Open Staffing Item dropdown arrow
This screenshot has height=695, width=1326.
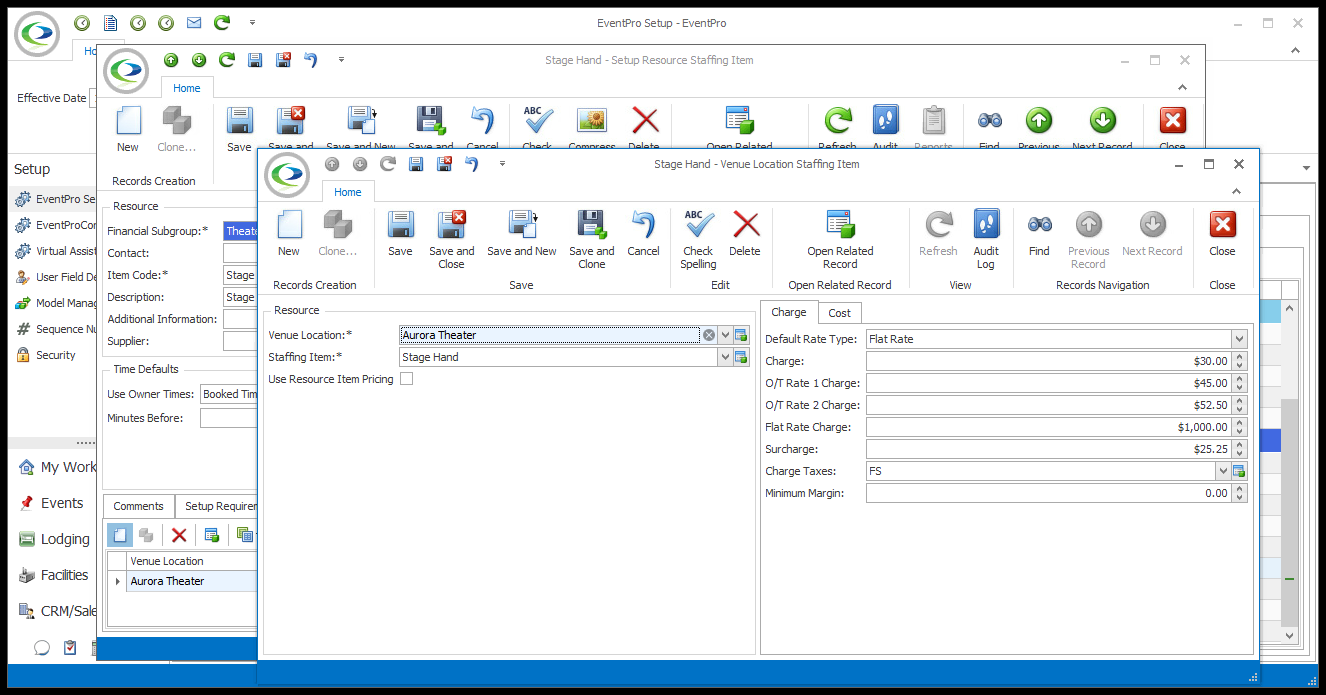coord(725,357)
